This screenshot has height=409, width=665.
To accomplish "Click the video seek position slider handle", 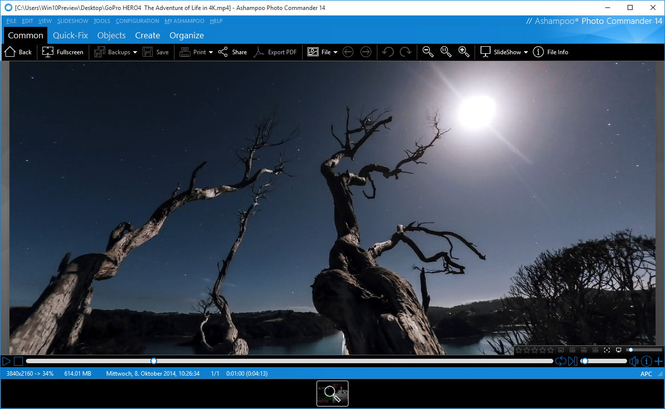I will (154, 361).
